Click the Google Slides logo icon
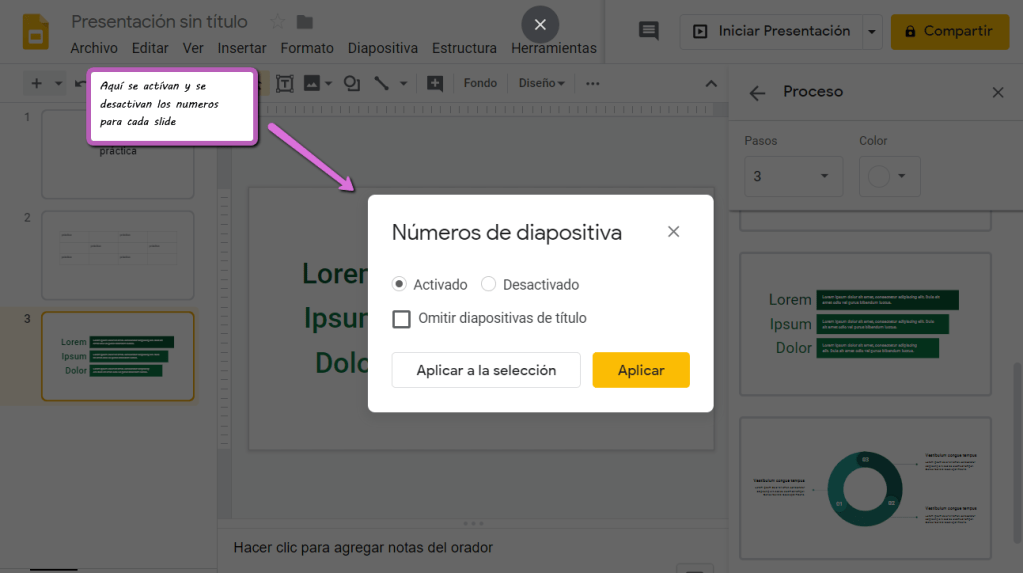Image resolution: width=1023 pixels, height=573 pixels. click(x=36, y=31)
